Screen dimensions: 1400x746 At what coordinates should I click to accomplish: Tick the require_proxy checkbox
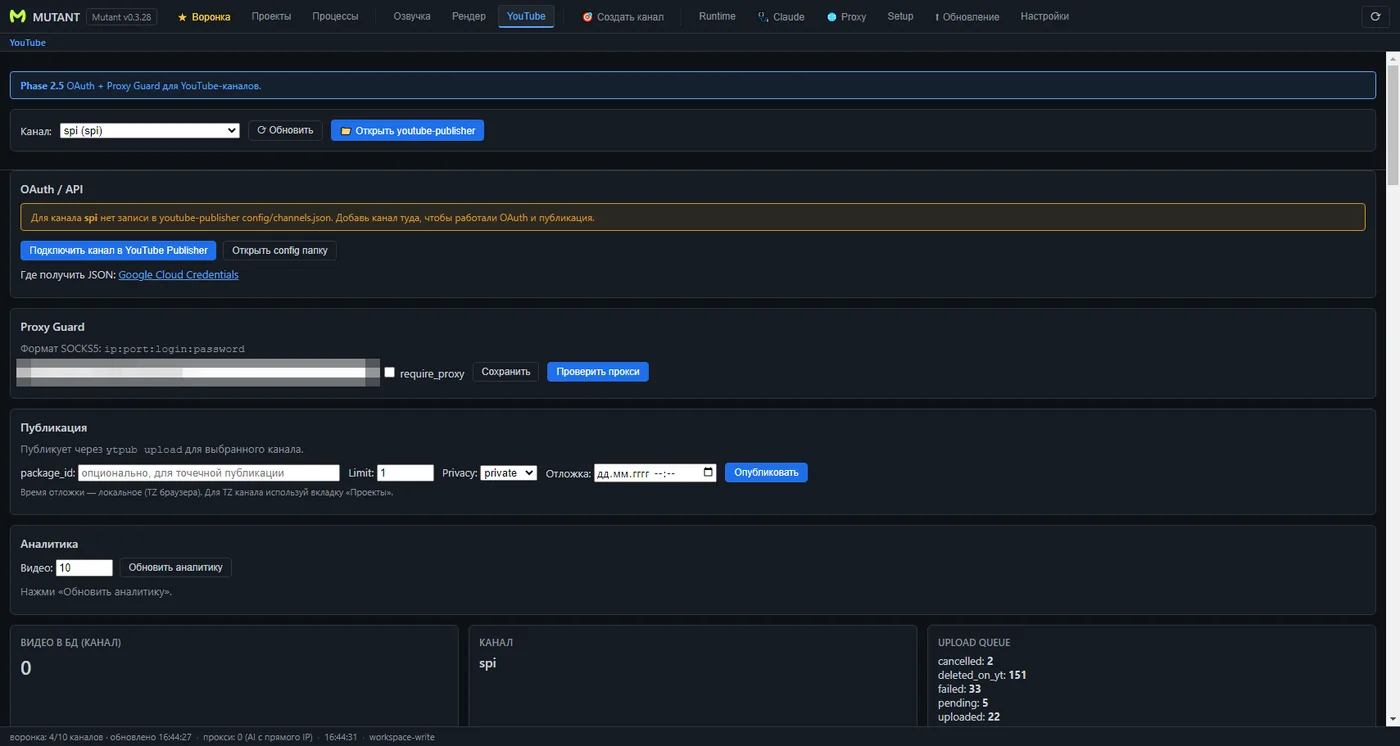390,372
